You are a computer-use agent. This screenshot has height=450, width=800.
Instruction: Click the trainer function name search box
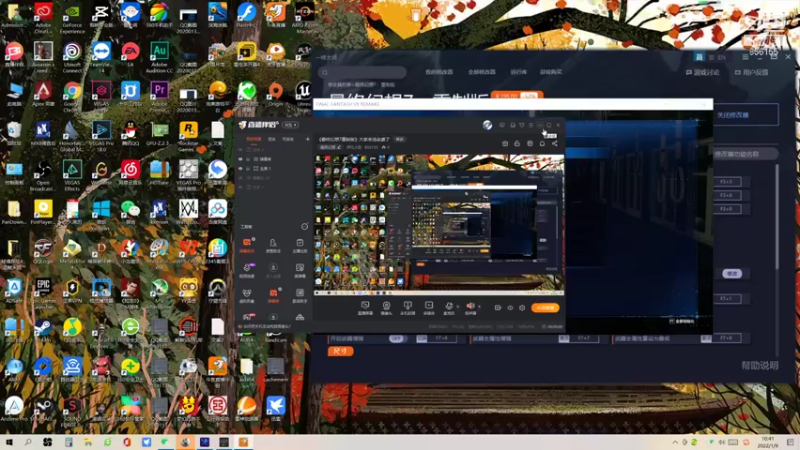coord(745,154)
